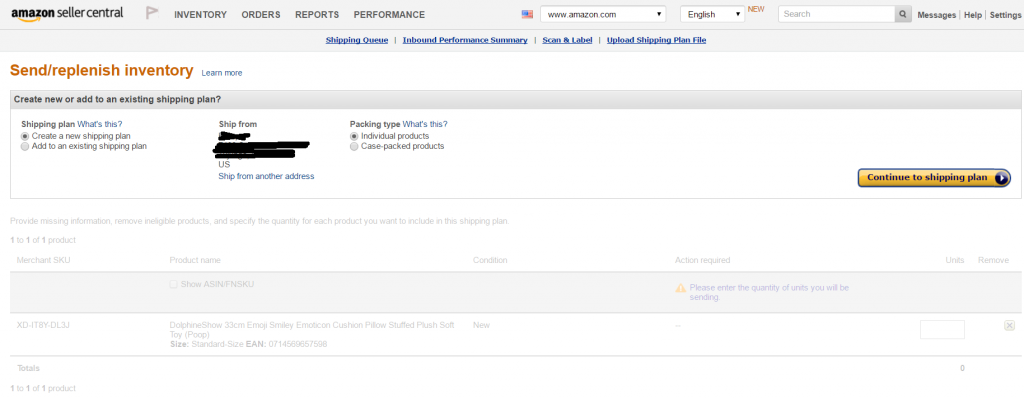Open Upload Shipping Plan File
The height and width of the screenshot is (399, 1024).
point(656,40)
